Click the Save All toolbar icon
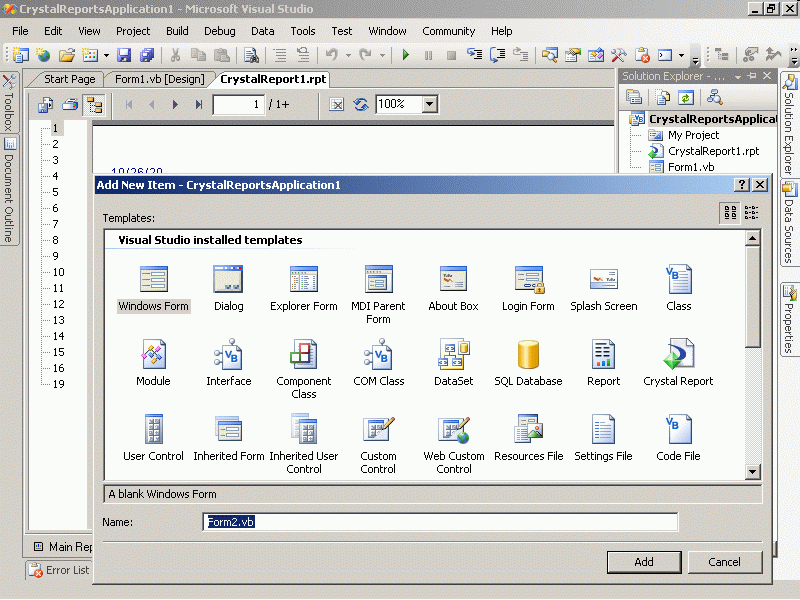The image size is (800, 600). [147, 55]
